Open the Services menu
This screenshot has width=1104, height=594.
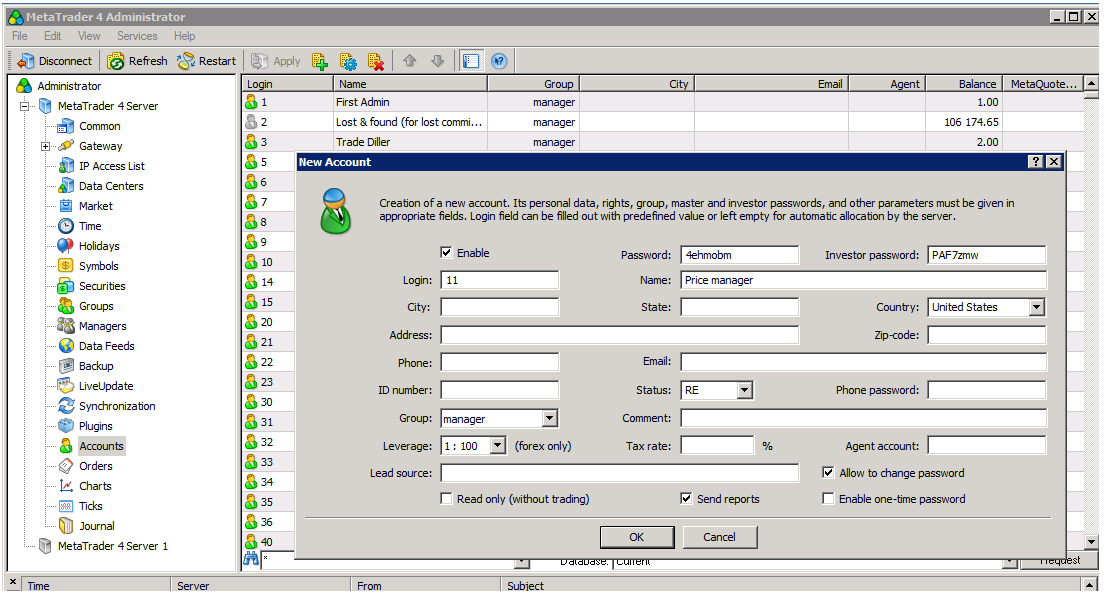point(137,36)
